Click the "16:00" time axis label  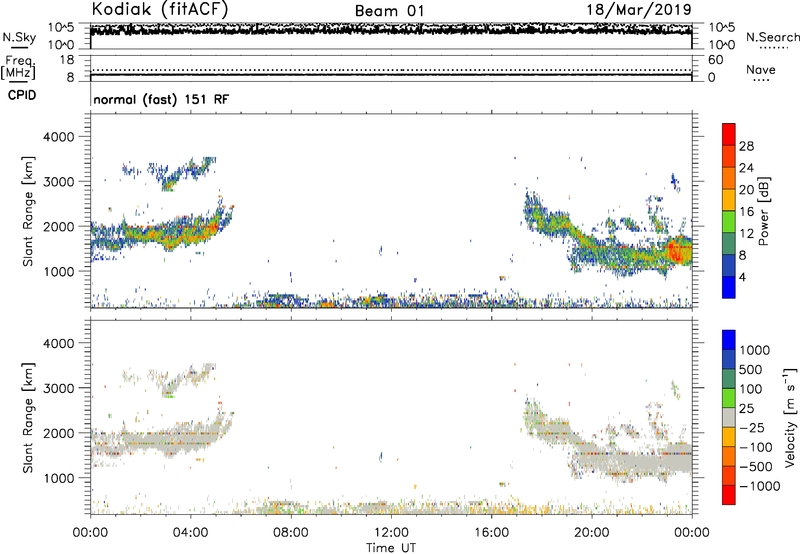pyautogui.click(x=491, y=533)
